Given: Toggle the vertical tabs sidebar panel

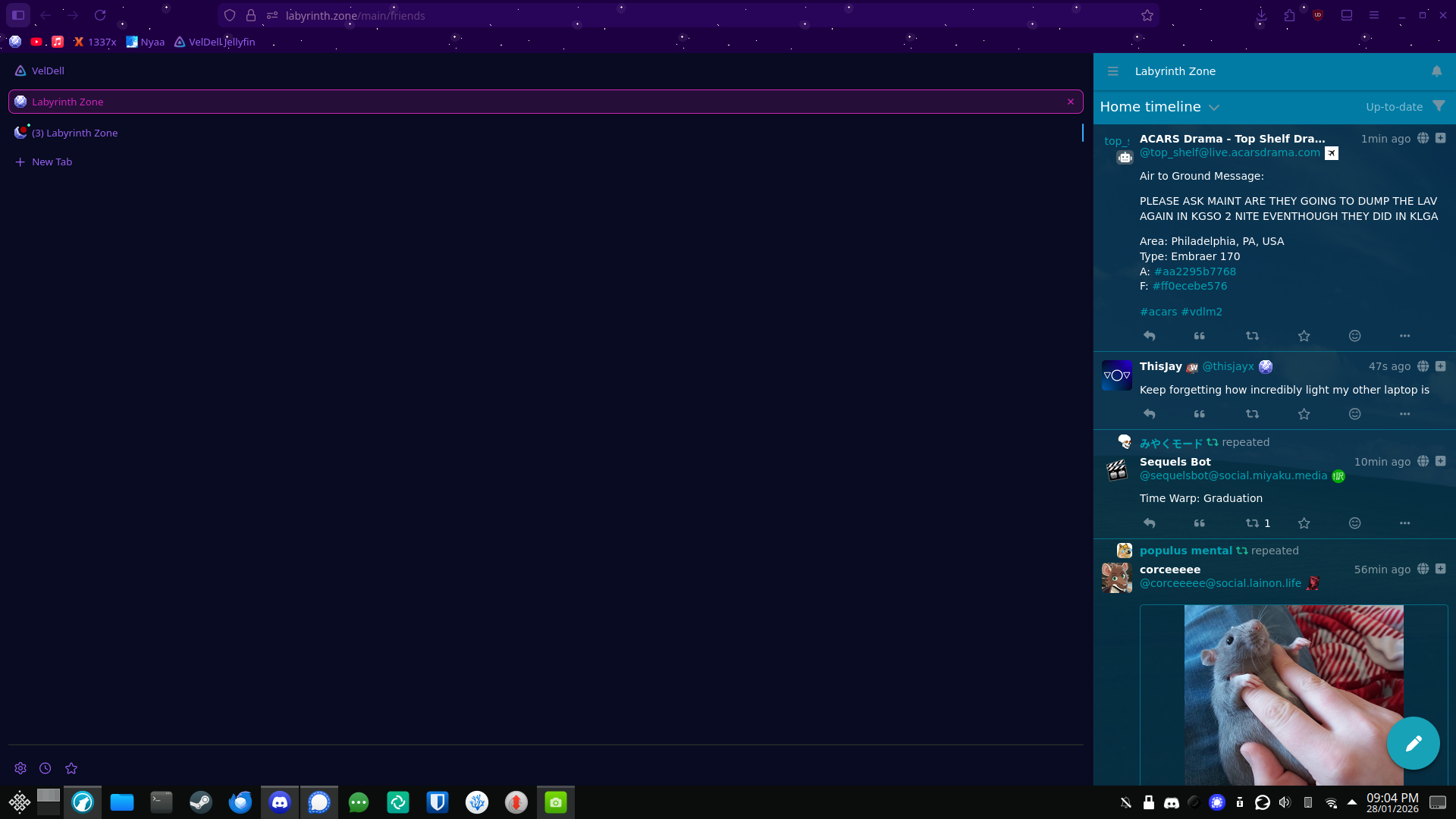Looking at the screenshot, I should [x=17, y=15].
